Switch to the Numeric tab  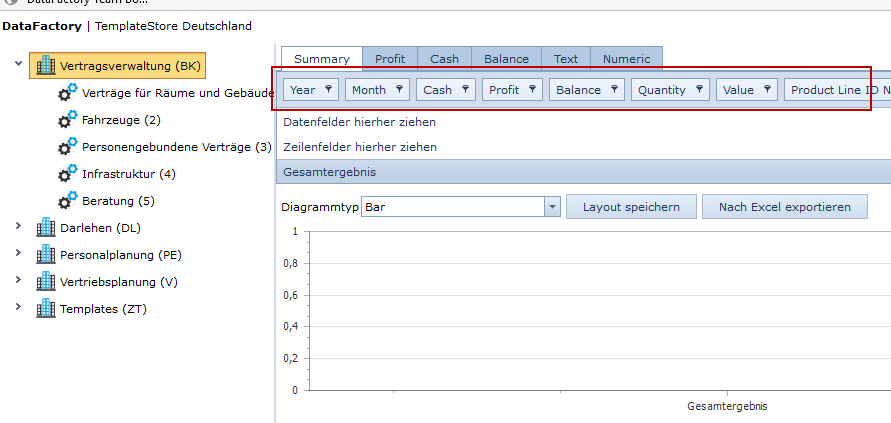click(x=626, y=59)
